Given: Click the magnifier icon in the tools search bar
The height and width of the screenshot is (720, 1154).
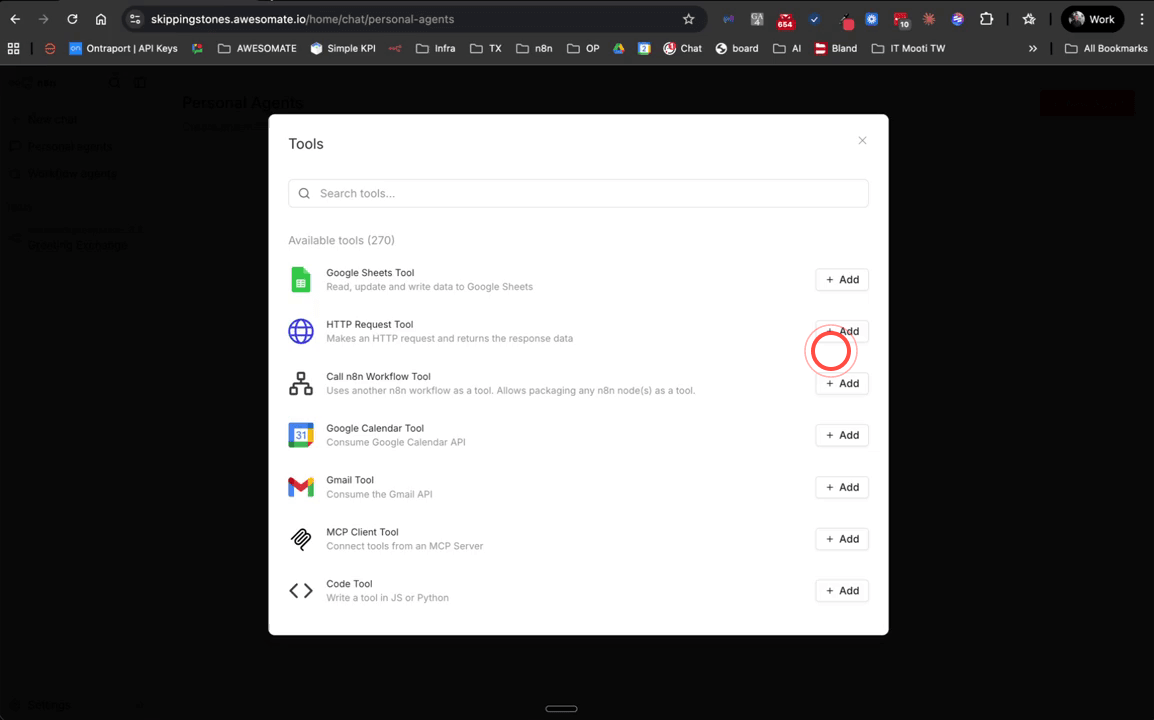Looking at the screenshot, I should [x=304, y=193].
